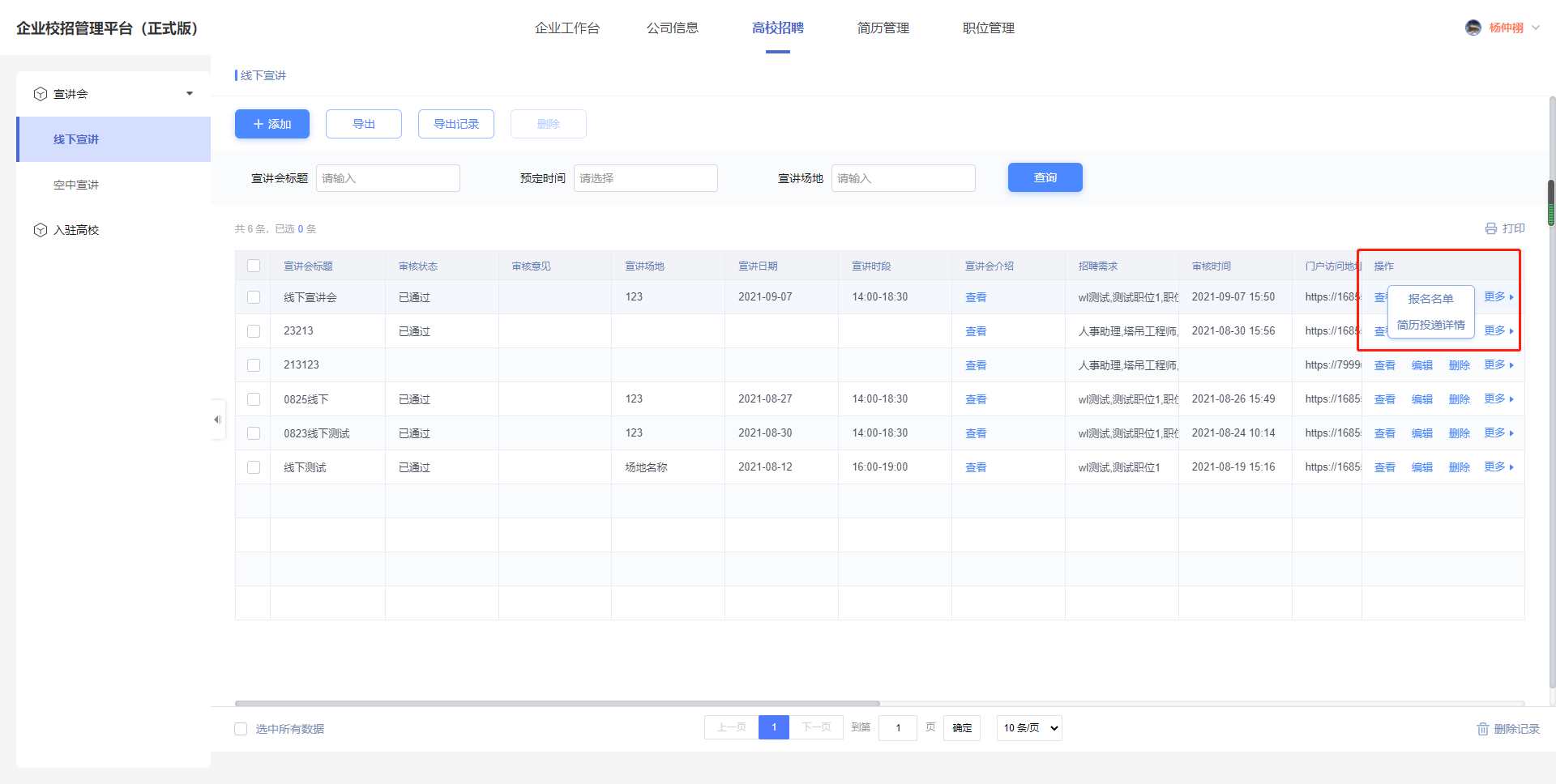Screen dimensions: 1556x784
Task: Collapse sidebar using the panel handle
Action: [x=217, y=420]
